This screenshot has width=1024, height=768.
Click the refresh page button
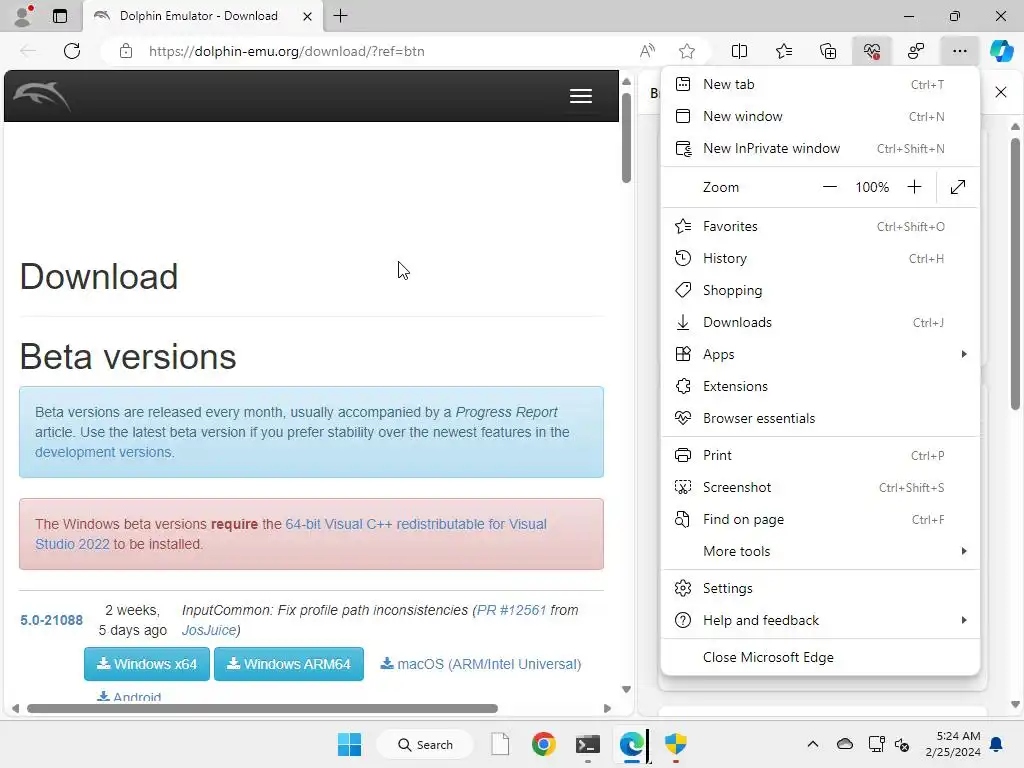72,51
